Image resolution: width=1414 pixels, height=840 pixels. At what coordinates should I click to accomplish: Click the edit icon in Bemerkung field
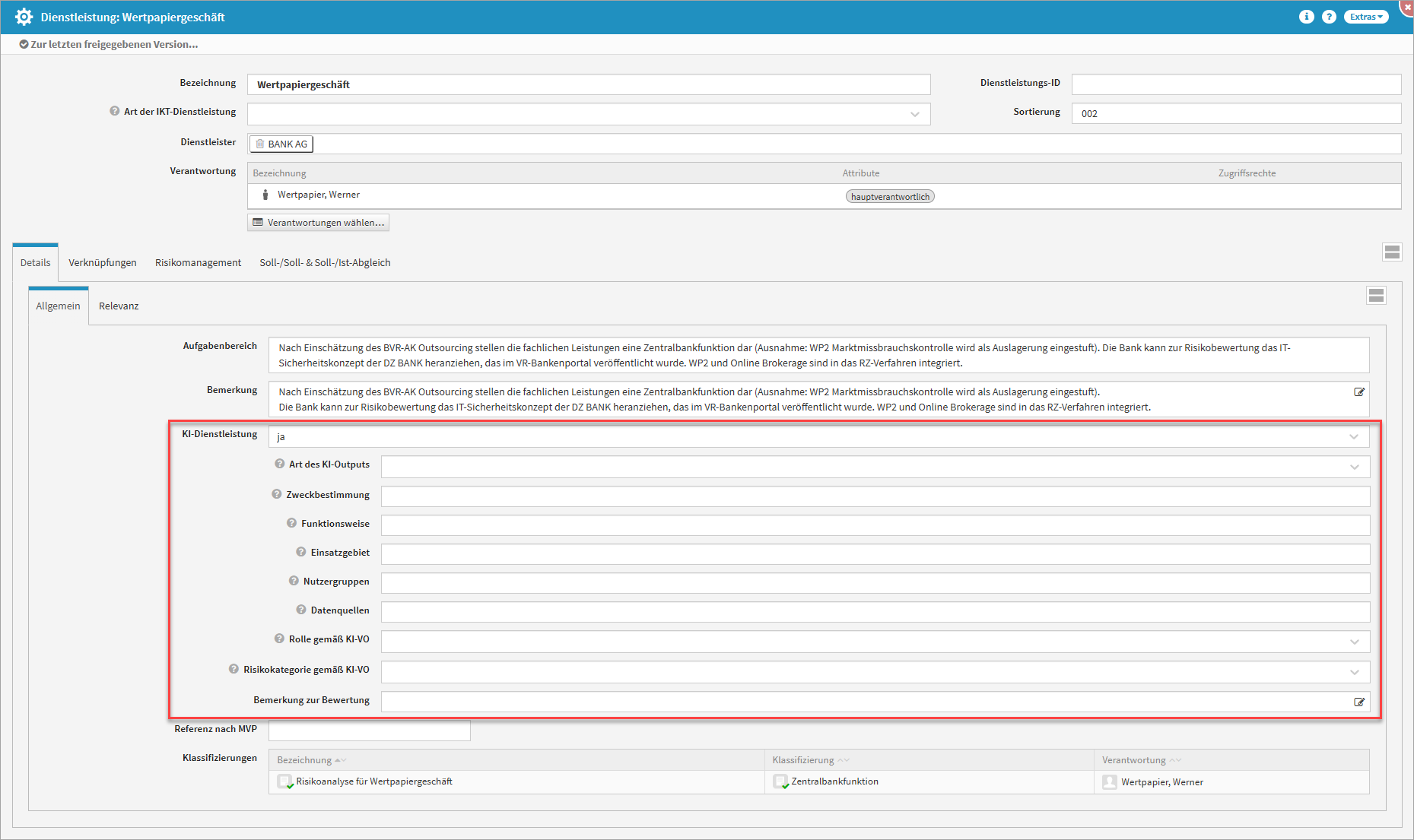click(1359, 392)
